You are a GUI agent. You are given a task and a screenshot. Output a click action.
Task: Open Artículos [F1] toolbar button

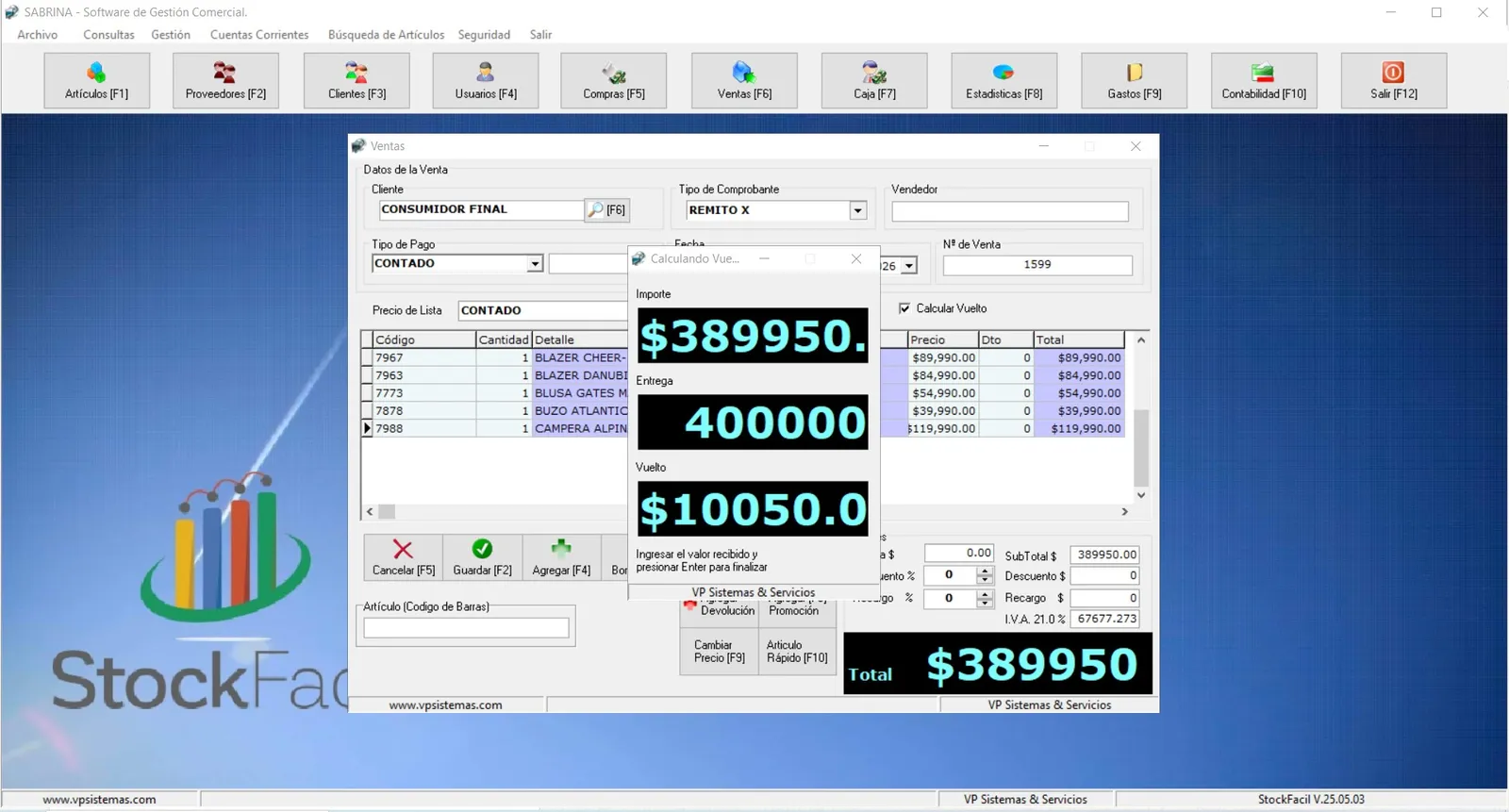tap(96, 80)
